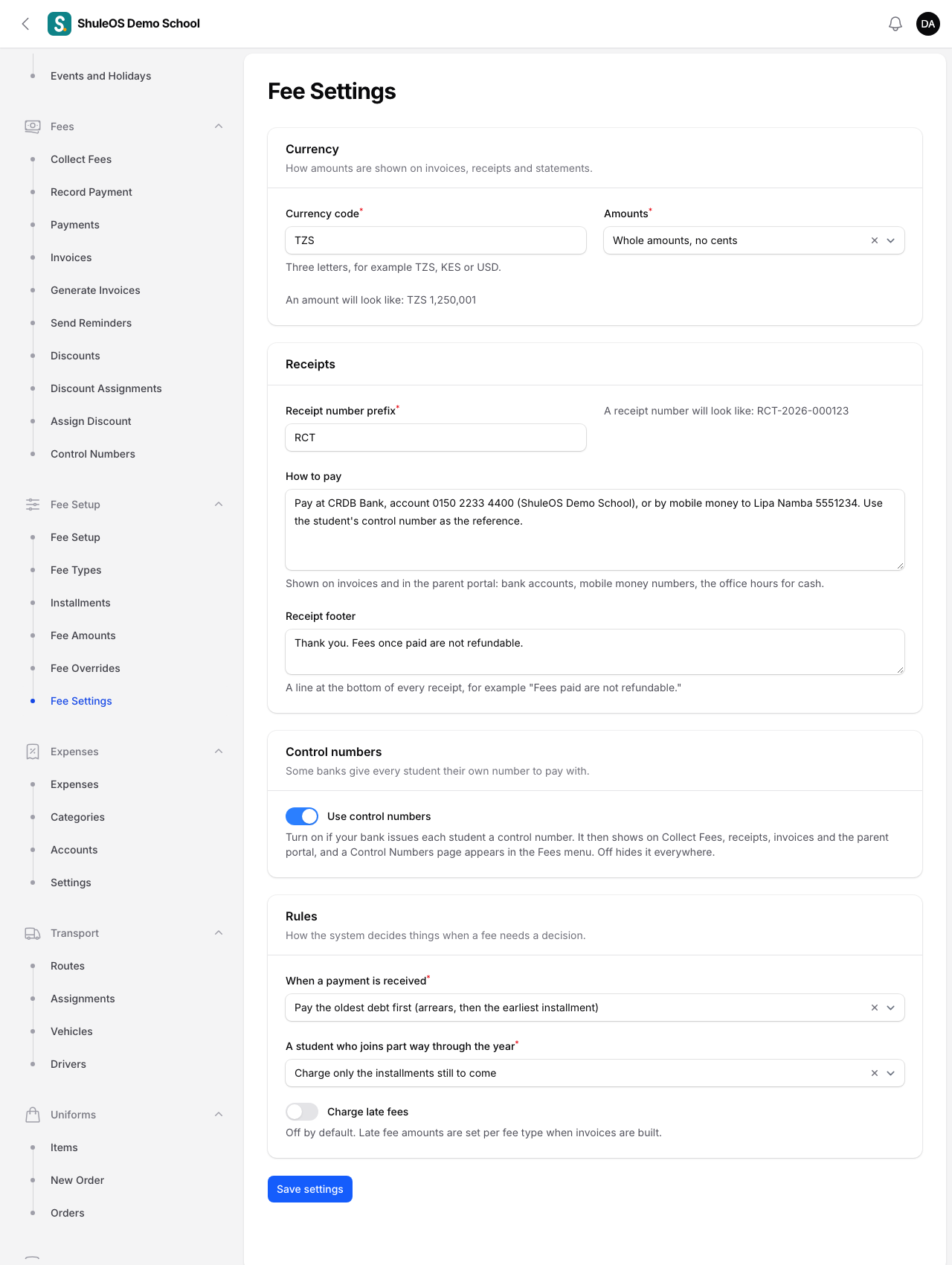The height and width of the screenshot is (1265, 952).
Task: Open the Amounts dropdown
Action: [754, 240]
